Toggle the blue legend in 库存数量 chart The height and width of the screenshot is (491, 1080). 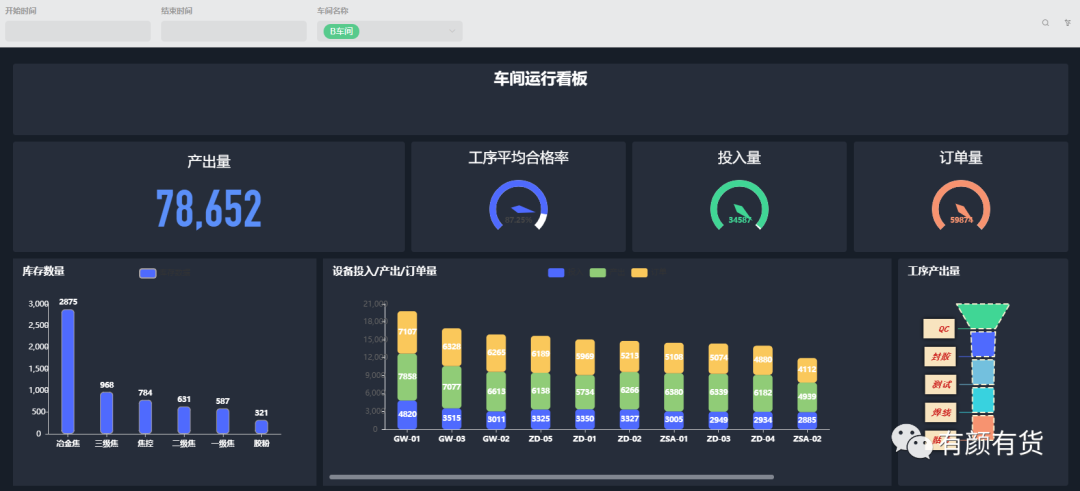click(148, 273)
